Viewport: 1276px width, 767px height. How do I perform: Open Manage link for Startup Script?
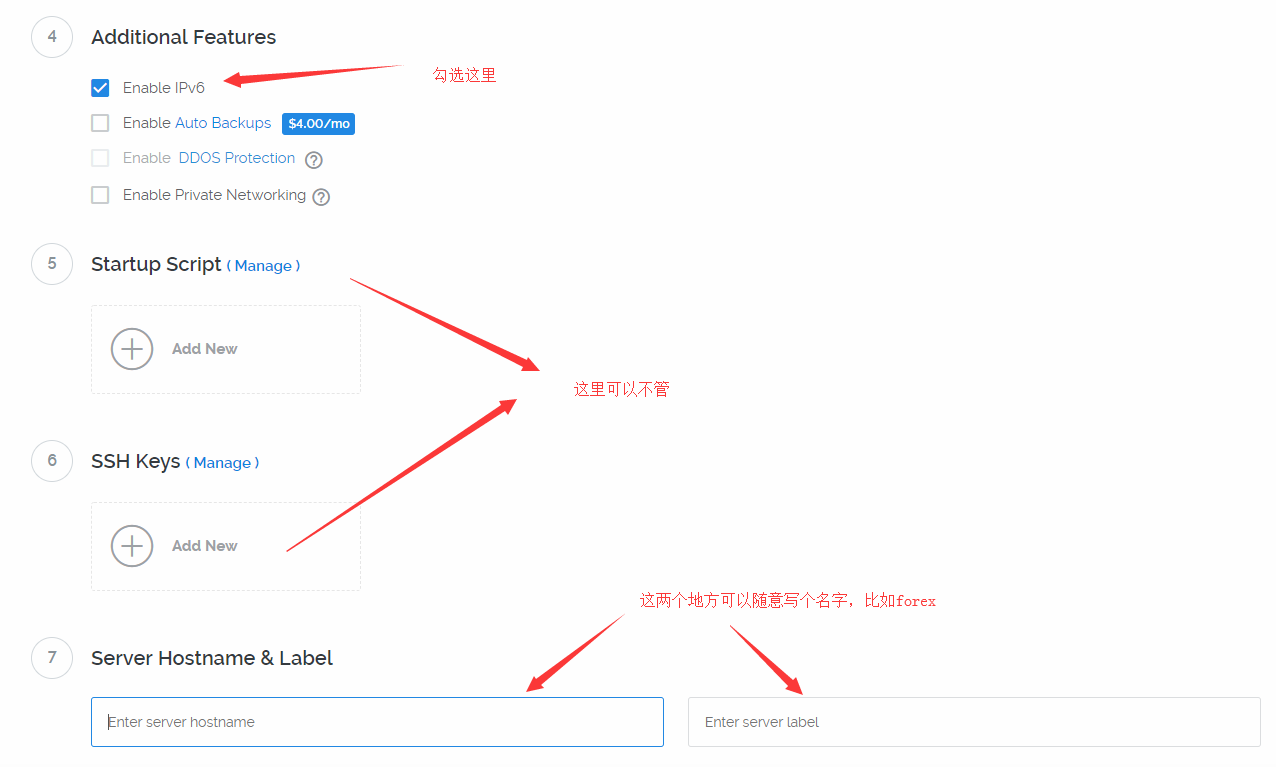[264, 266]
